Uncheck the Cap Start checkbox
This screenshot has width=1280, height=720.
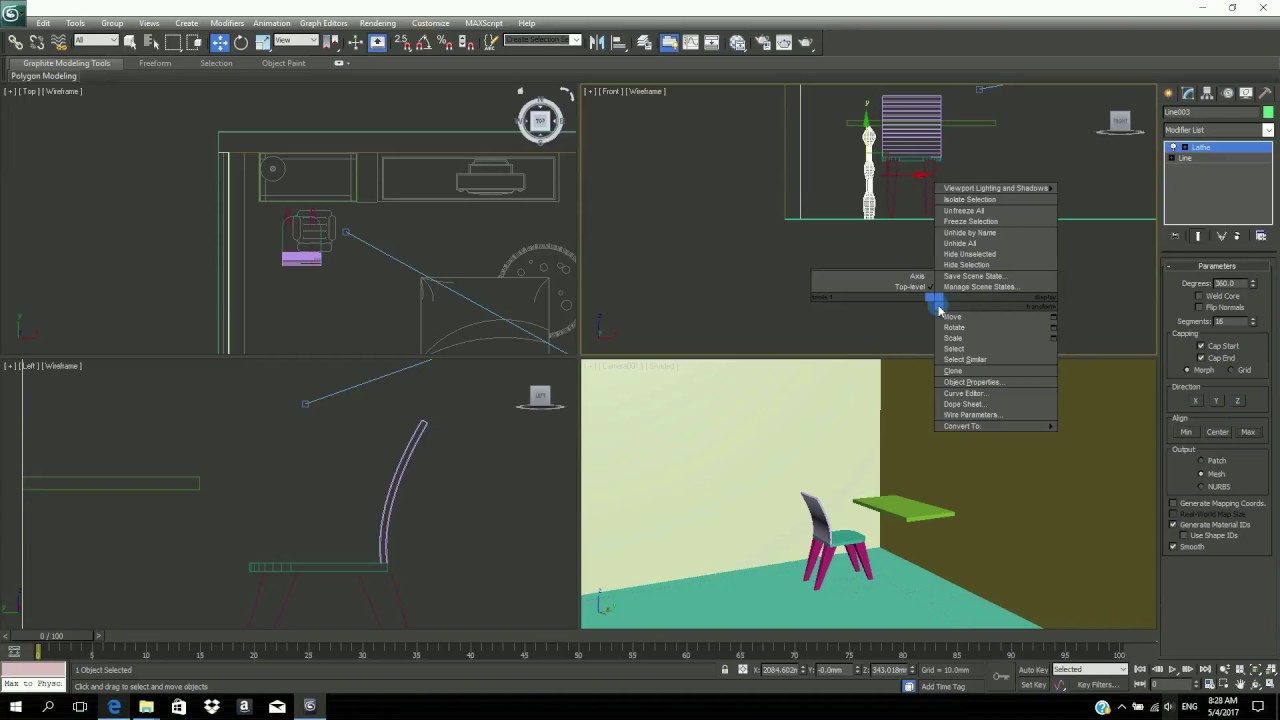(1201, 346)
